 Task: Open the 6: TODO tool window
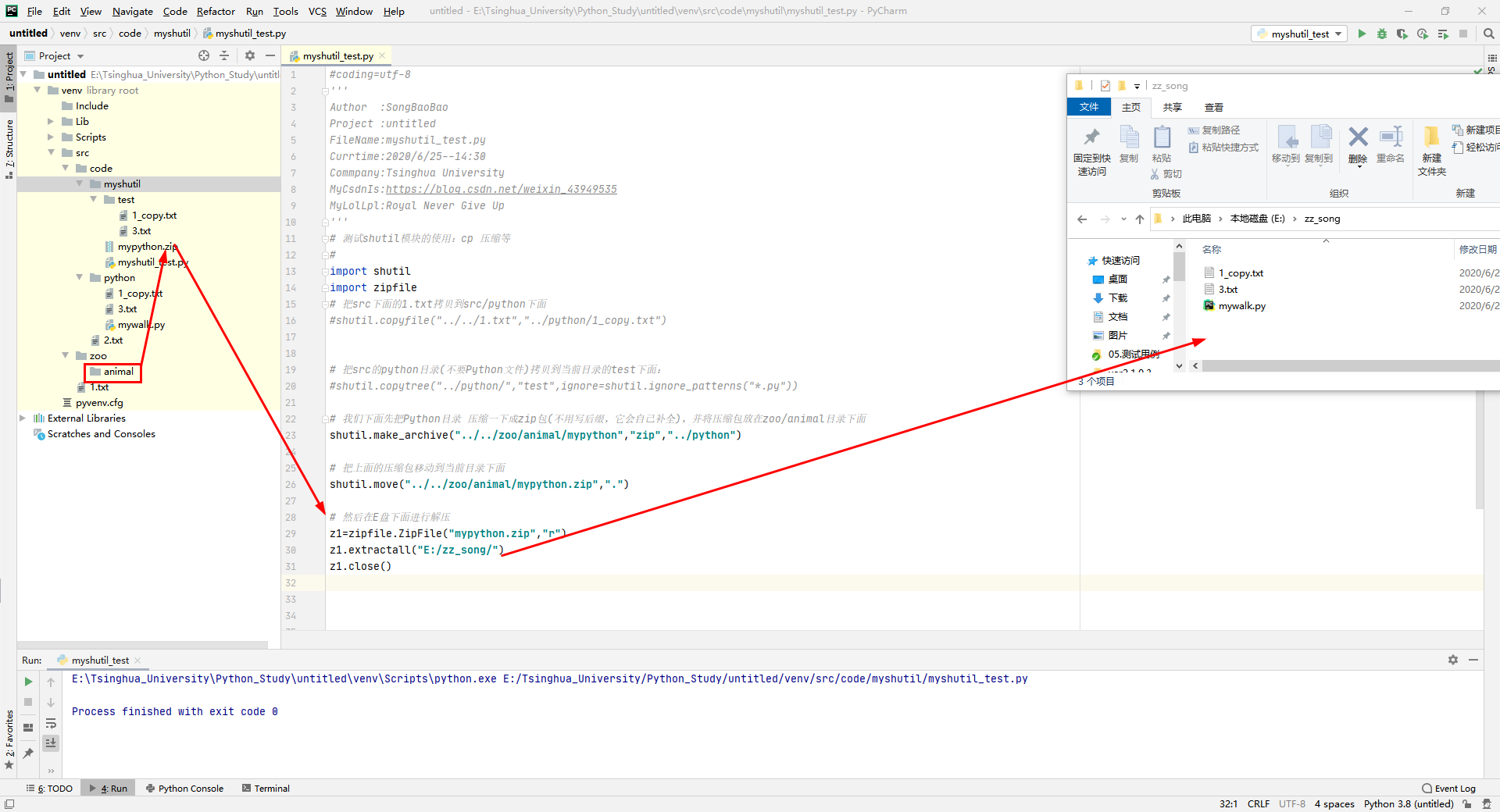click(x=49, y=789)
